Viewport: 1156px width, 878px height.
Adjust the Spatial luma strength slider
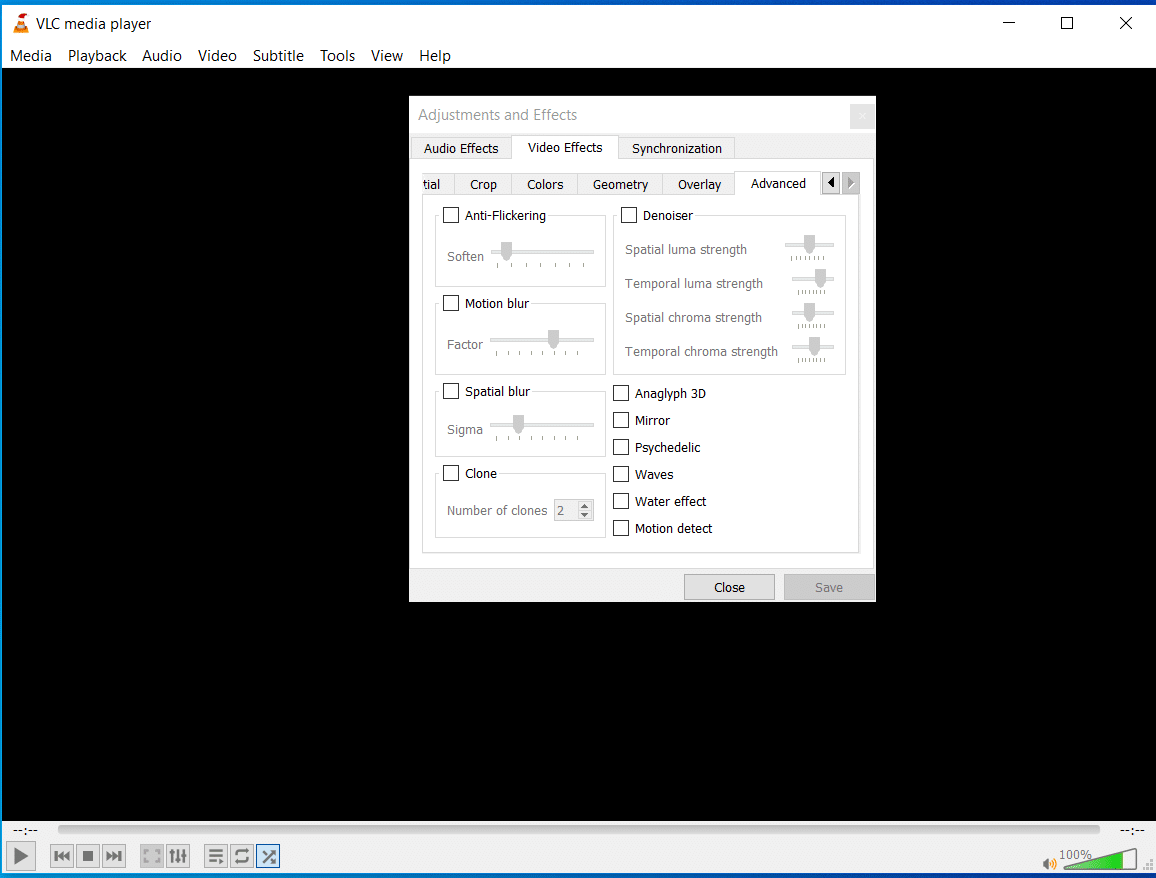[x=808, y=243]
